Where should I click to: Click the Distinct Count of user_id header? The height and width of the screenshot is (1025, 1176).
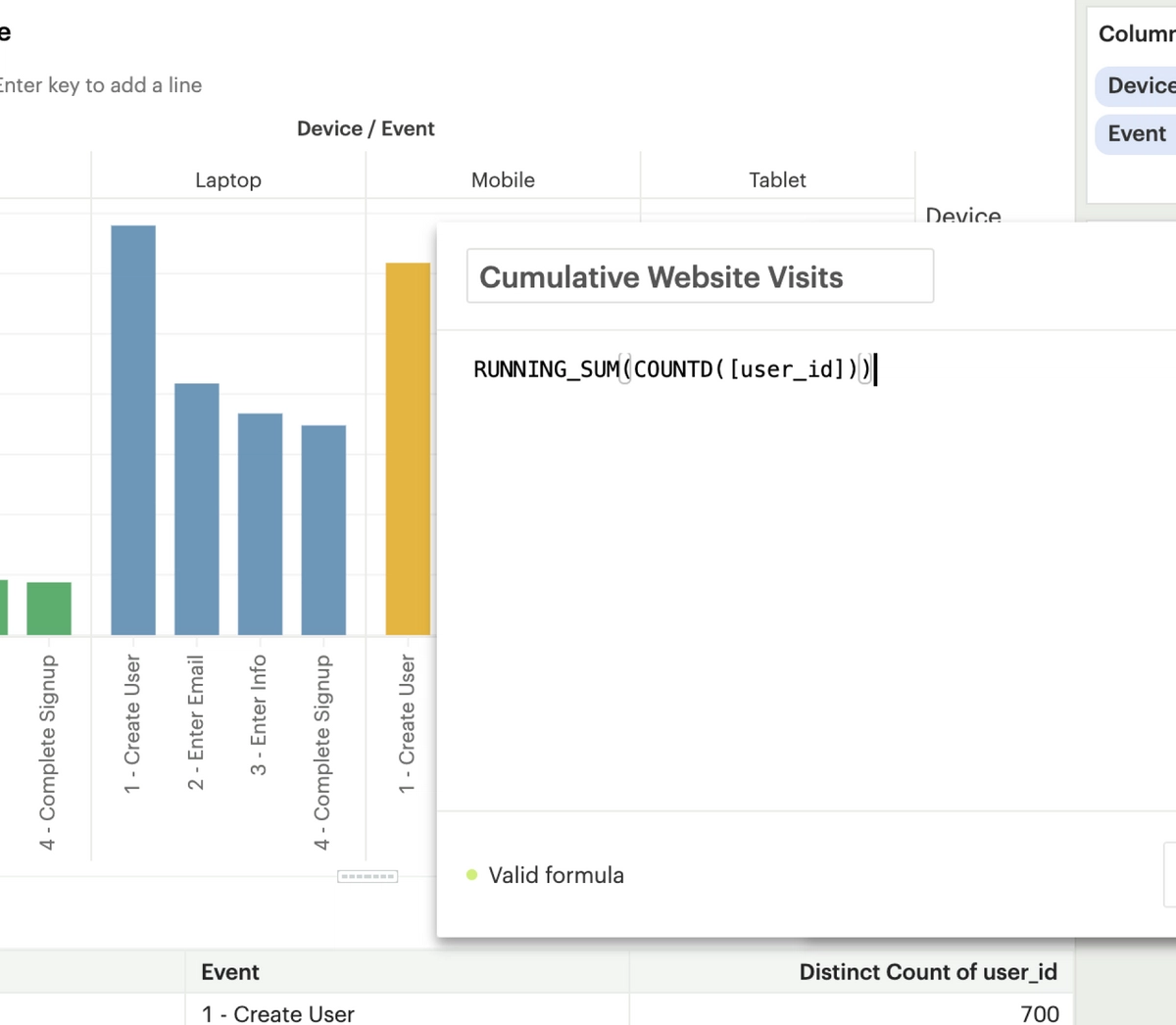tap(928, 971)
